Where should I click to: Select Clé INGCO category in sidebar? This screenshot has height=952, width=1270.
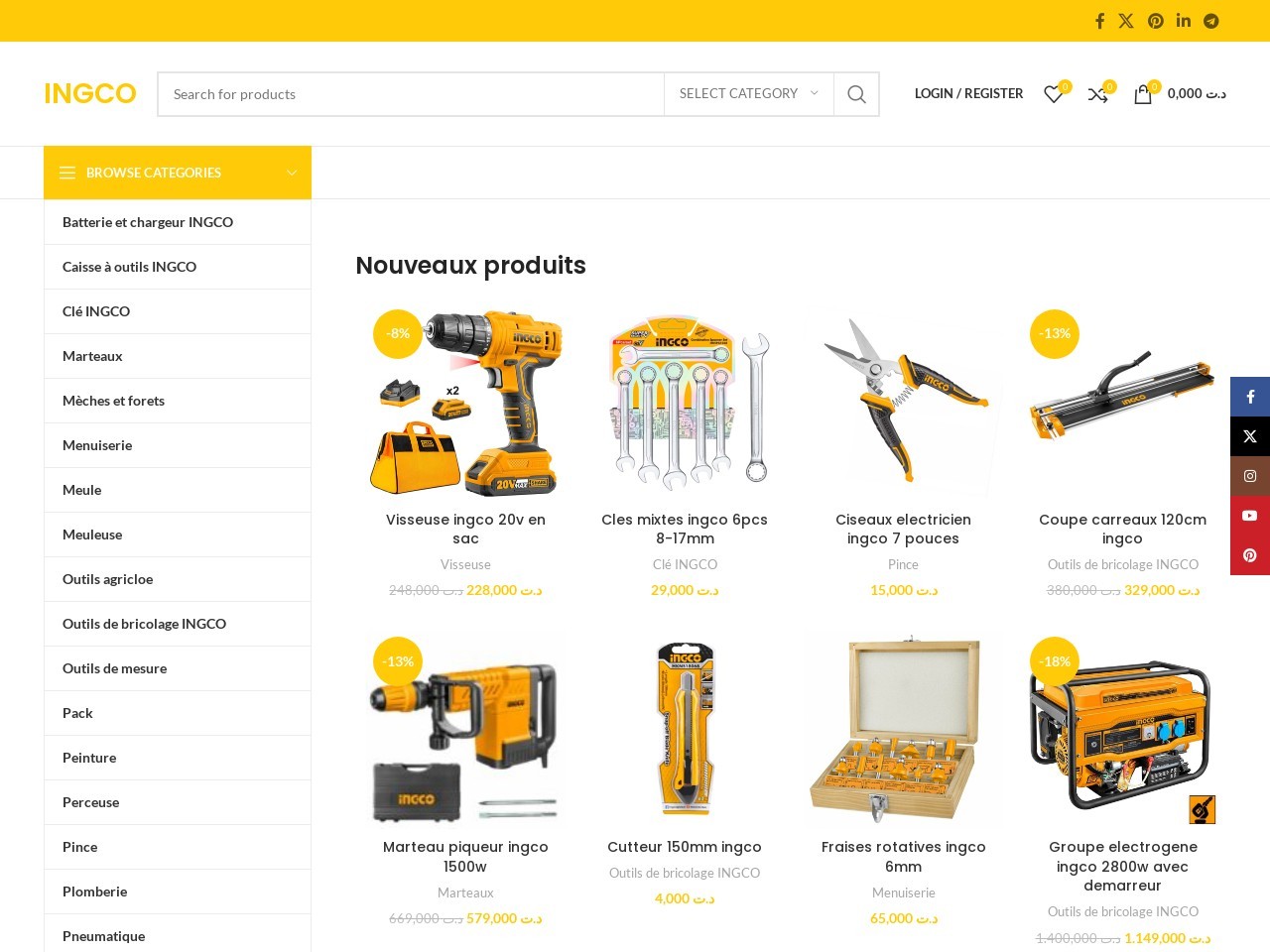pyautogui.click(x=178, y=311)
